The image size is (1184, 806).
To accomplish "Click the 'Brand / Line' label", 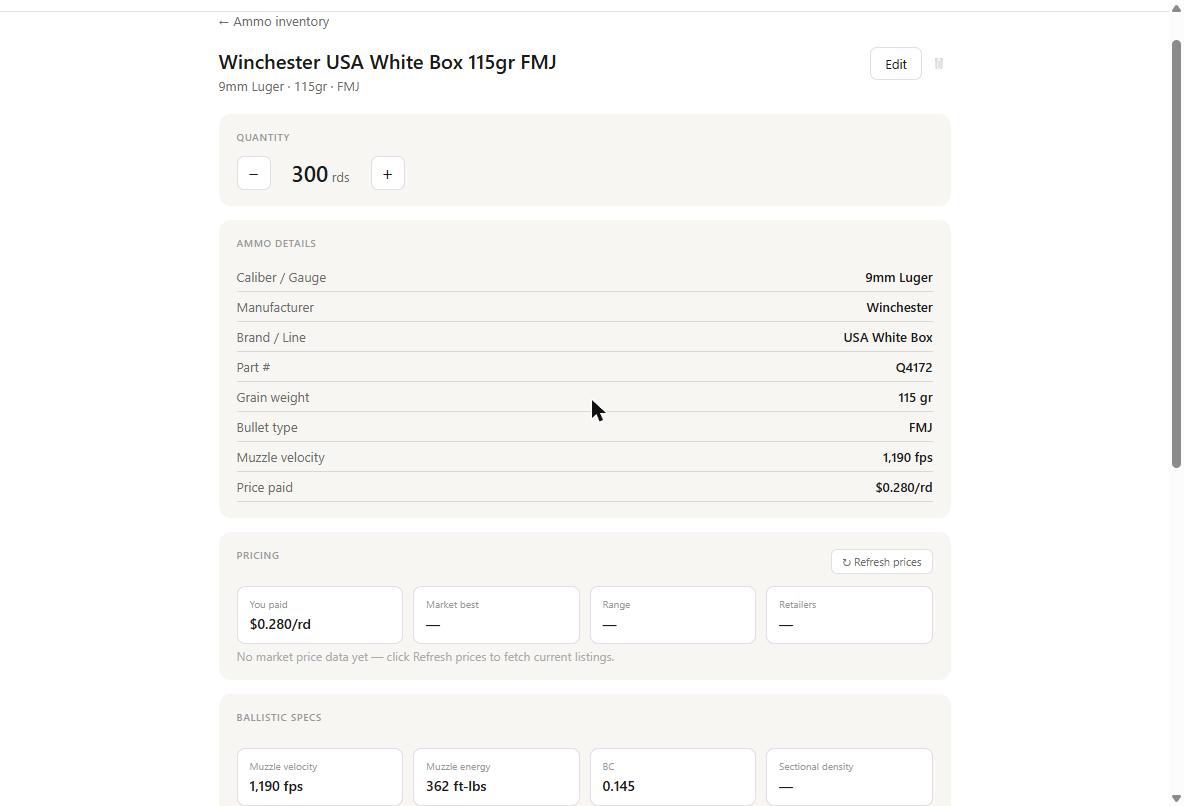I will [271, 338].
